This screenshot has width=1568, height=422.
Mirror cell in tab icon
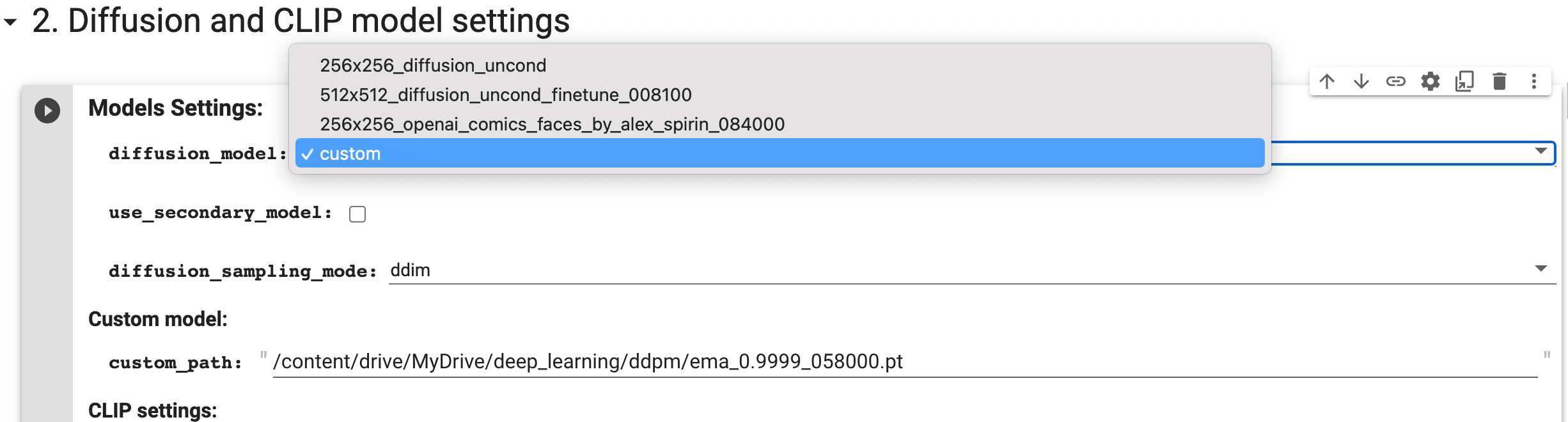pyautogui.click(x=1464, y=81)
